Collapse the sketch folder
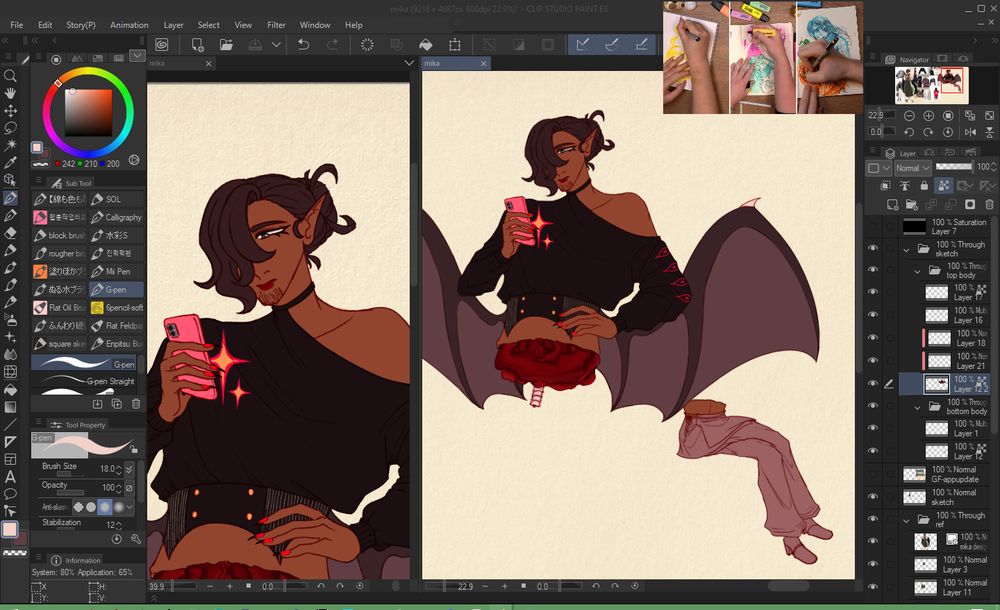Screen dimensions: 1000x610 pyautogui.click(x=906, y=249)
